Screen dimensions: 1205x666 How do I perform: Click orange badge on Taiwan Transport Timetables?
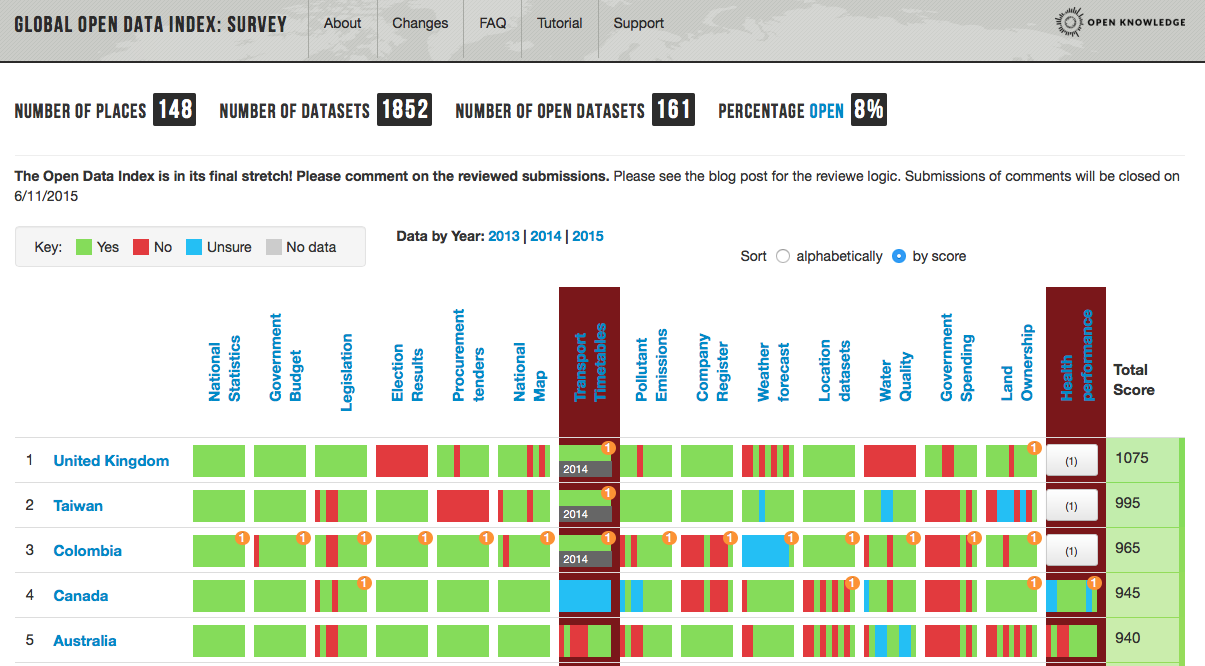point(608,493)
